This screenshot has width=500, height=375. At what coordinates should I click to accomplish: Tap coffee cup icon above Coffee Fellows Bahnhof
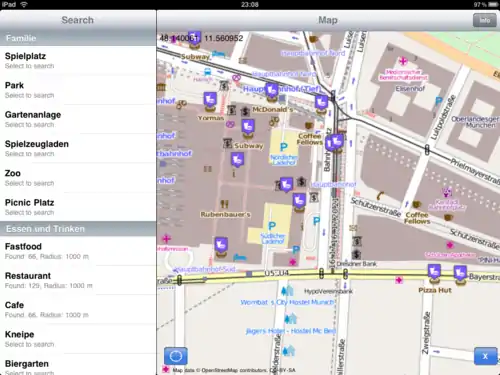tap(309, 126)
